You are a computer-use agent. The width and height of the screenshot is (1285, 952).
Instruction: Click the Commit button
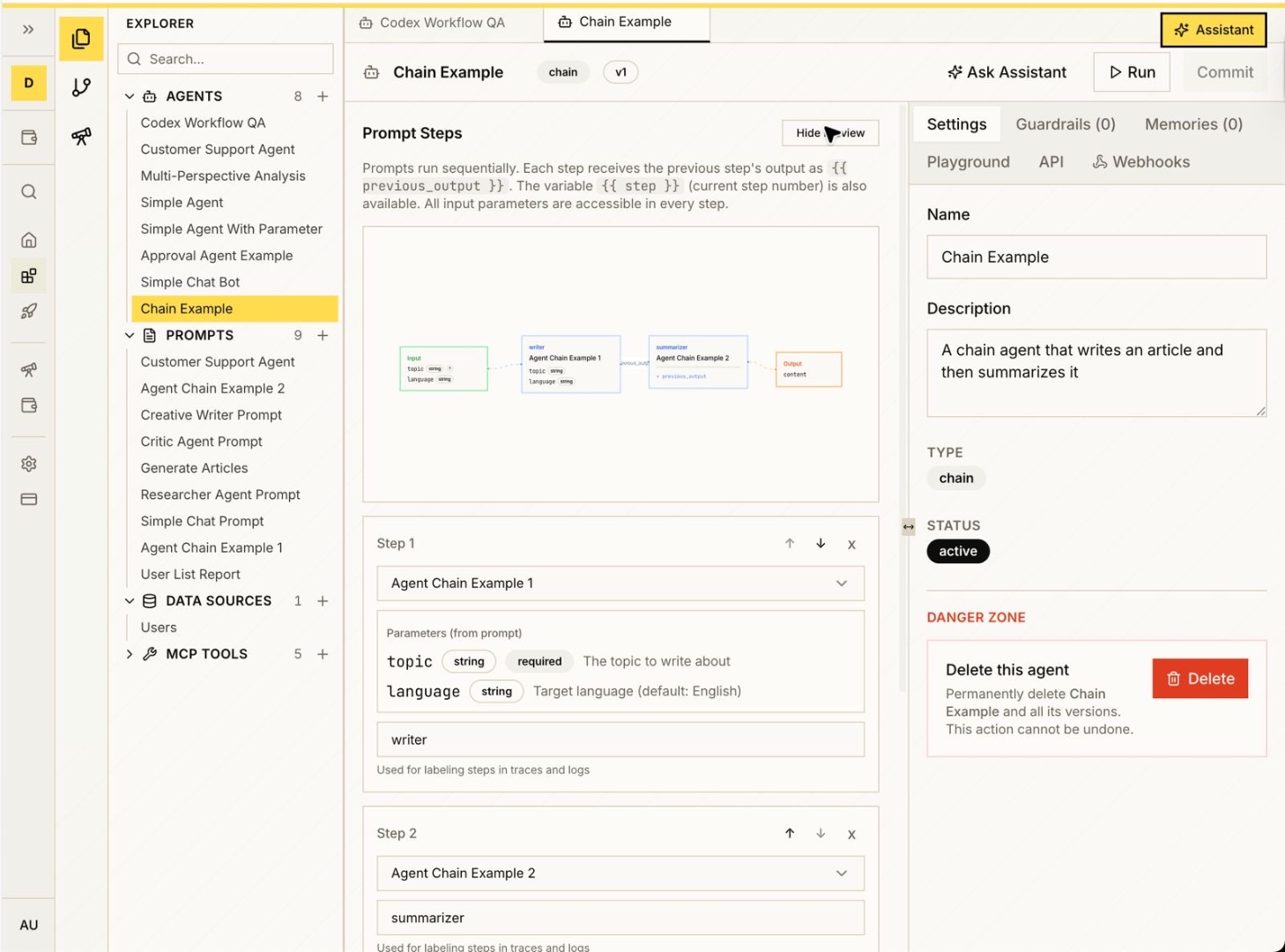[x=1224, y=72]
